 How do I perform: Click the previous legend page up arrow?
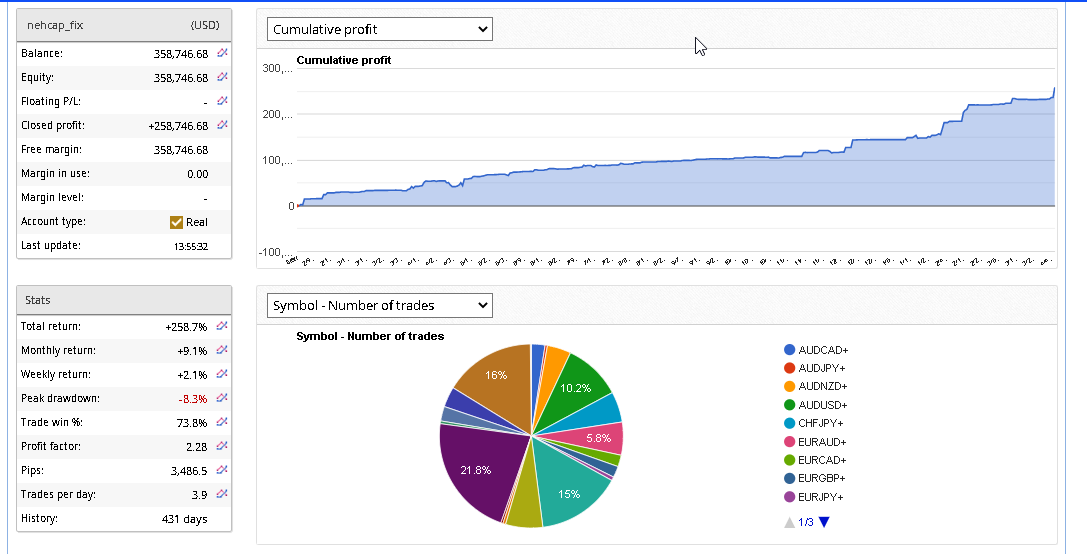point(790,522)
